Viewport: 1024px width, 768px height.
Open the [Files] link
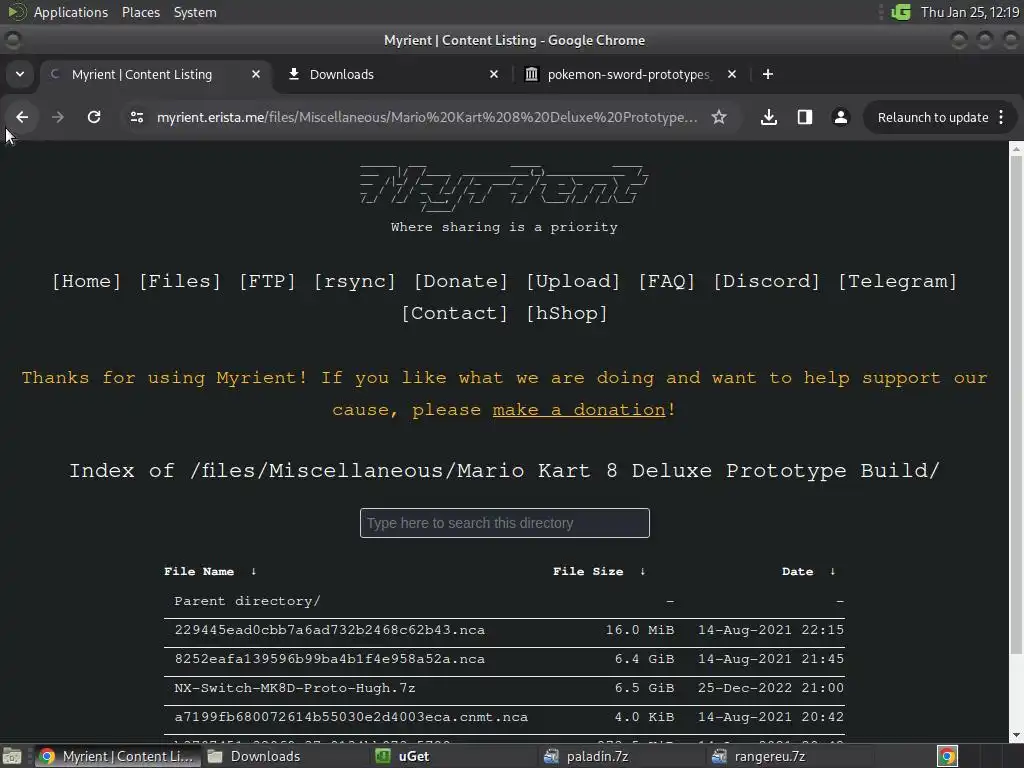tap(180, 281)
